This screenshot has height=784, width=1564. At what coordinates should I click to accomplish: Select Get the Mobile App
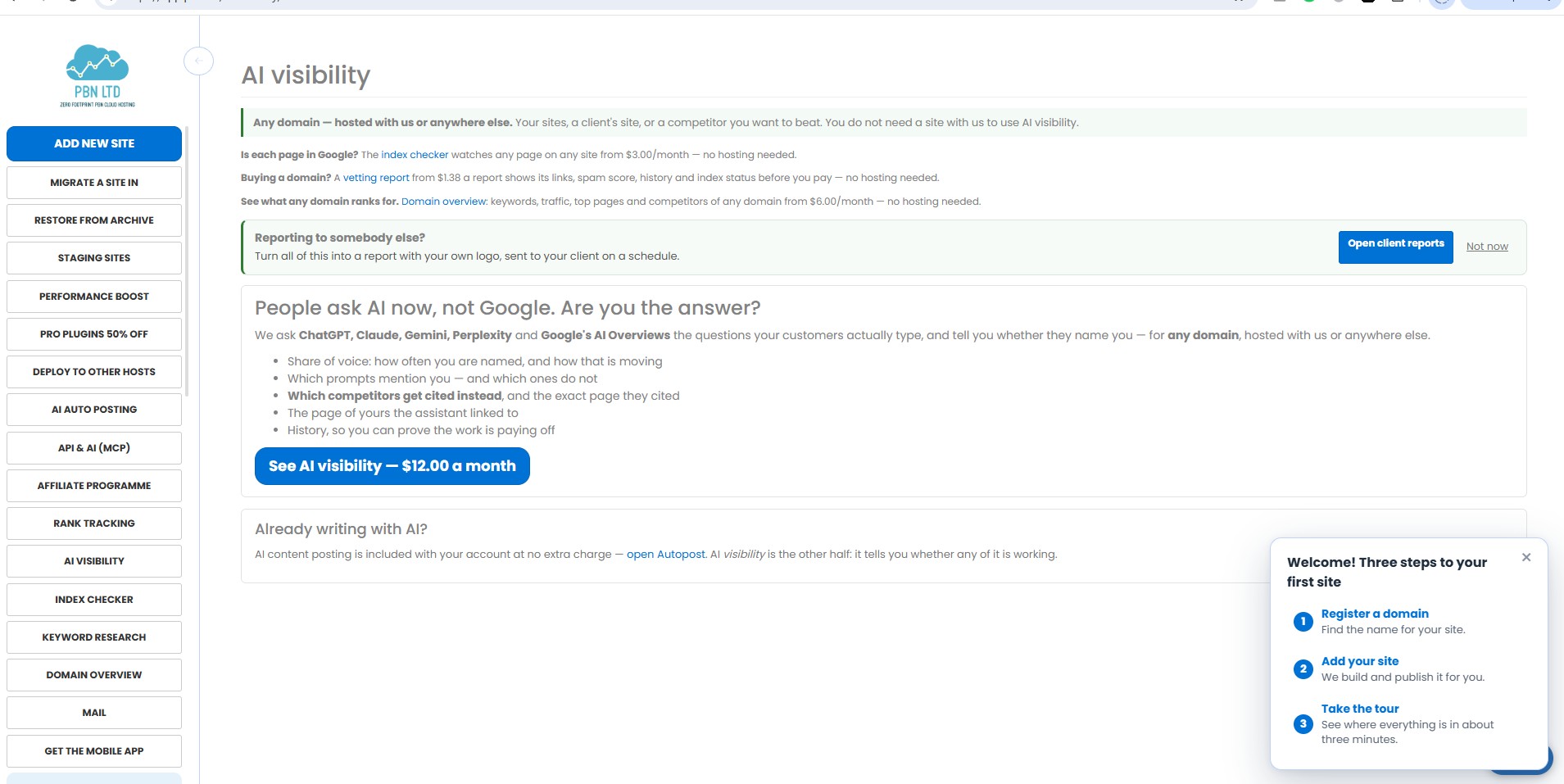(94, 751)
